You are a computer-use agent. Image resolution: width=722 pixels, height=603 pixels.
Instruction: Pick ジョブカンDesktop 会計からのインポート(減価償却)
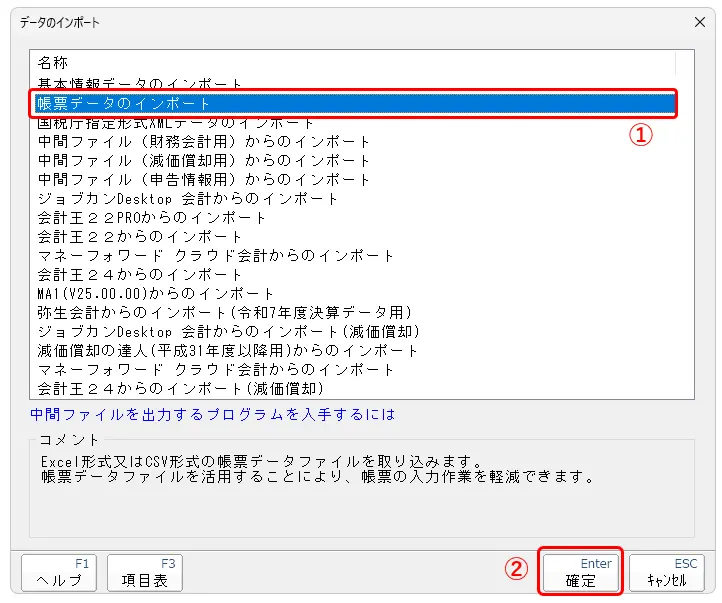[228, 331]
